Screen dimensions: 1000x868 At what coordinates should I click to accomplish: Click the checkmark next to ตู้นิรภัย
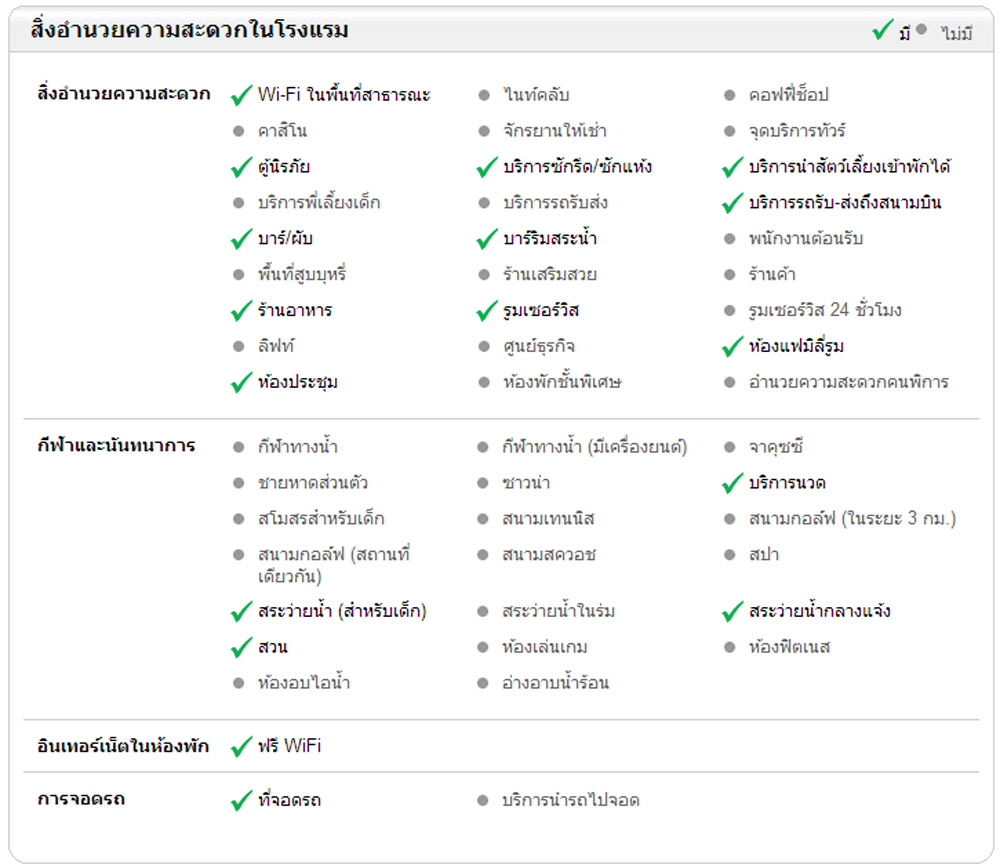coord(241,167)
